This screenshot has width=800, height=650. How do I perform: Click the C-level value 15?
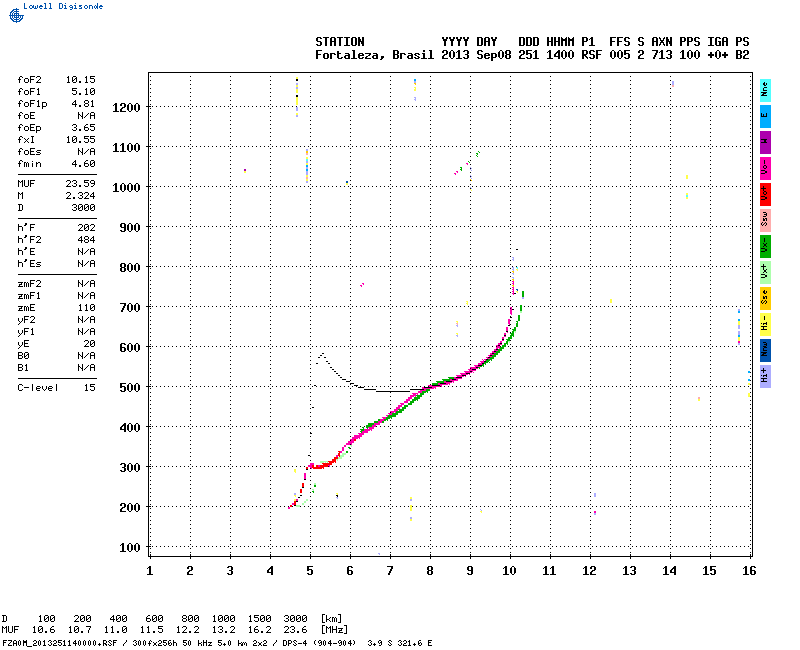89,388
